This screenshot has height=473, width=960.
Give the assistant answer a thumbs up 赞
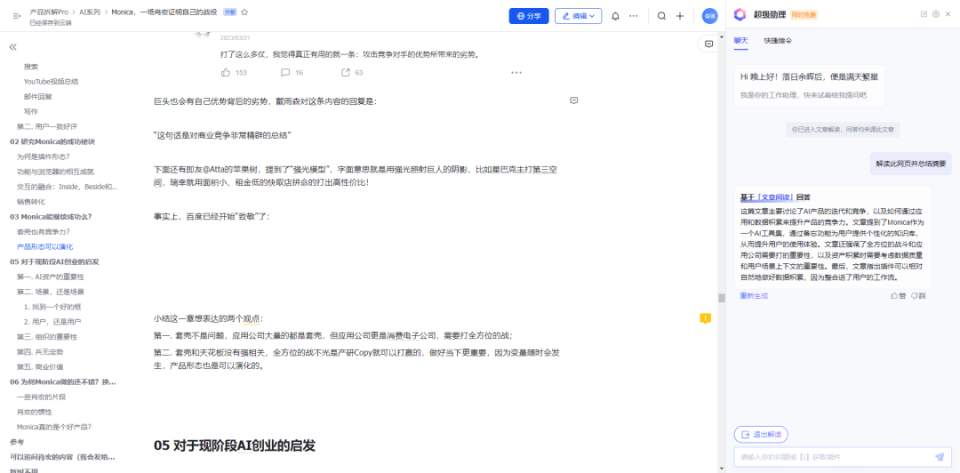tap(898, 296)
